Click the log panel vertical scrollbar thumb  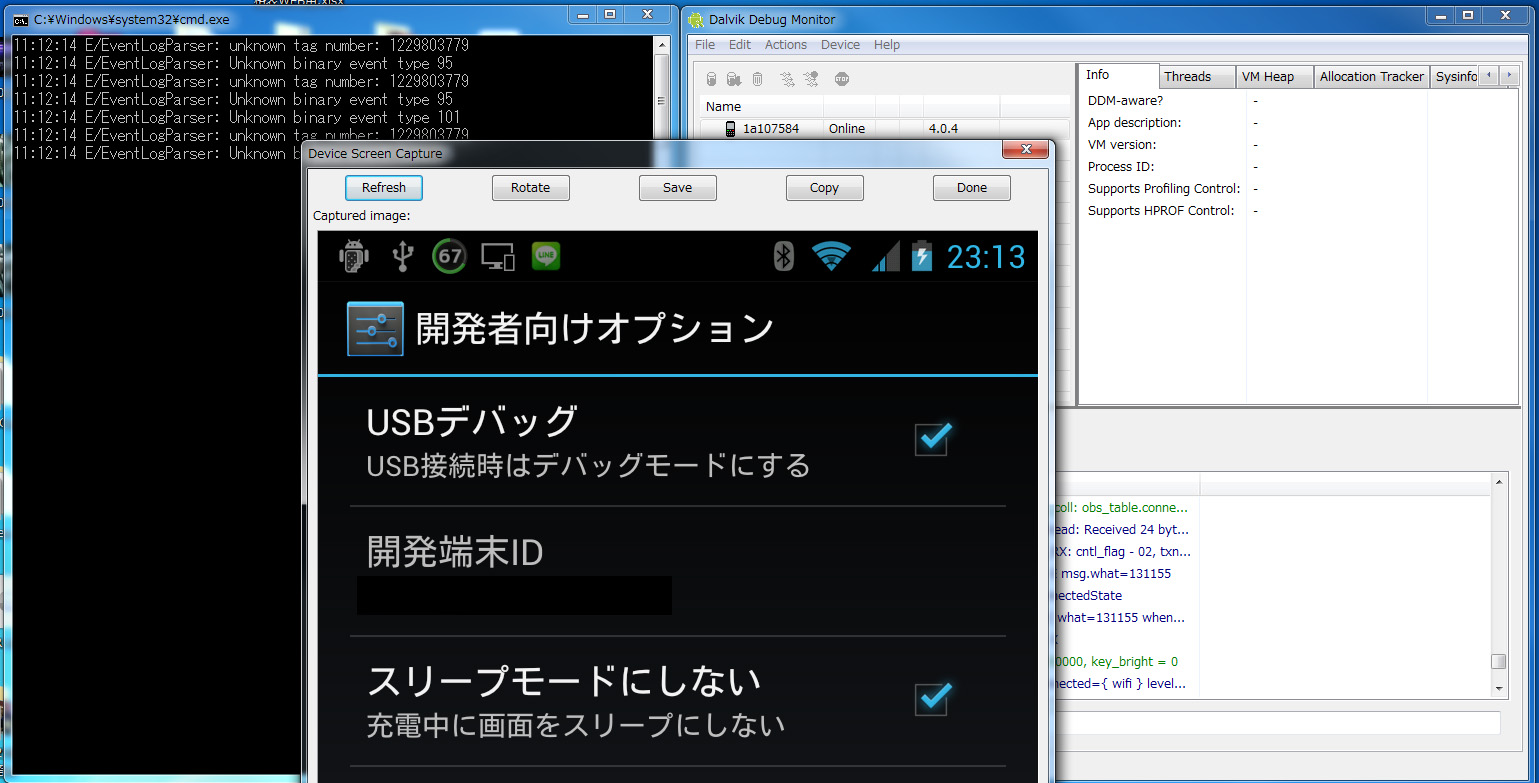coord(1498,662)
